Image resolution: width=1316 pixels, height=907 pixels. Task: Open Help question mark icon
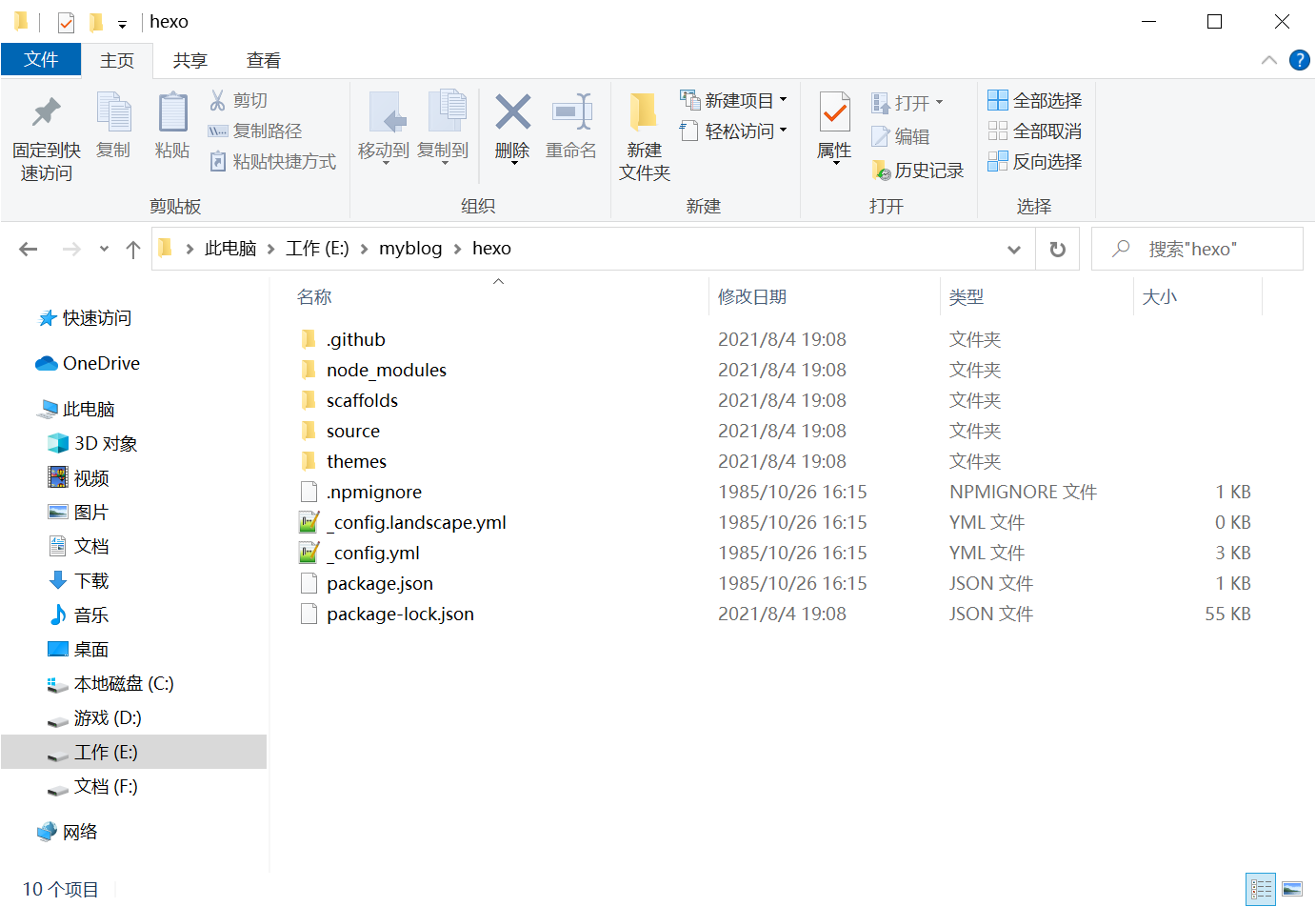(x=1299, y=60)
